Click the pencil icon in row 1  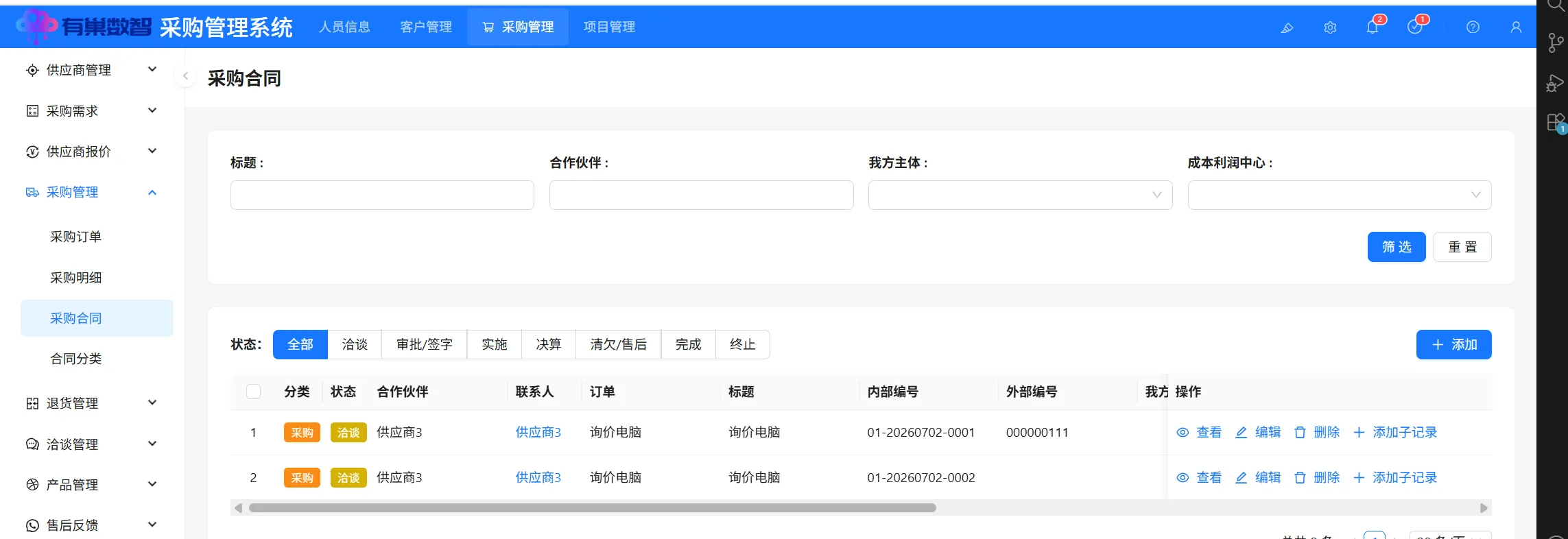pos(1241,433)
